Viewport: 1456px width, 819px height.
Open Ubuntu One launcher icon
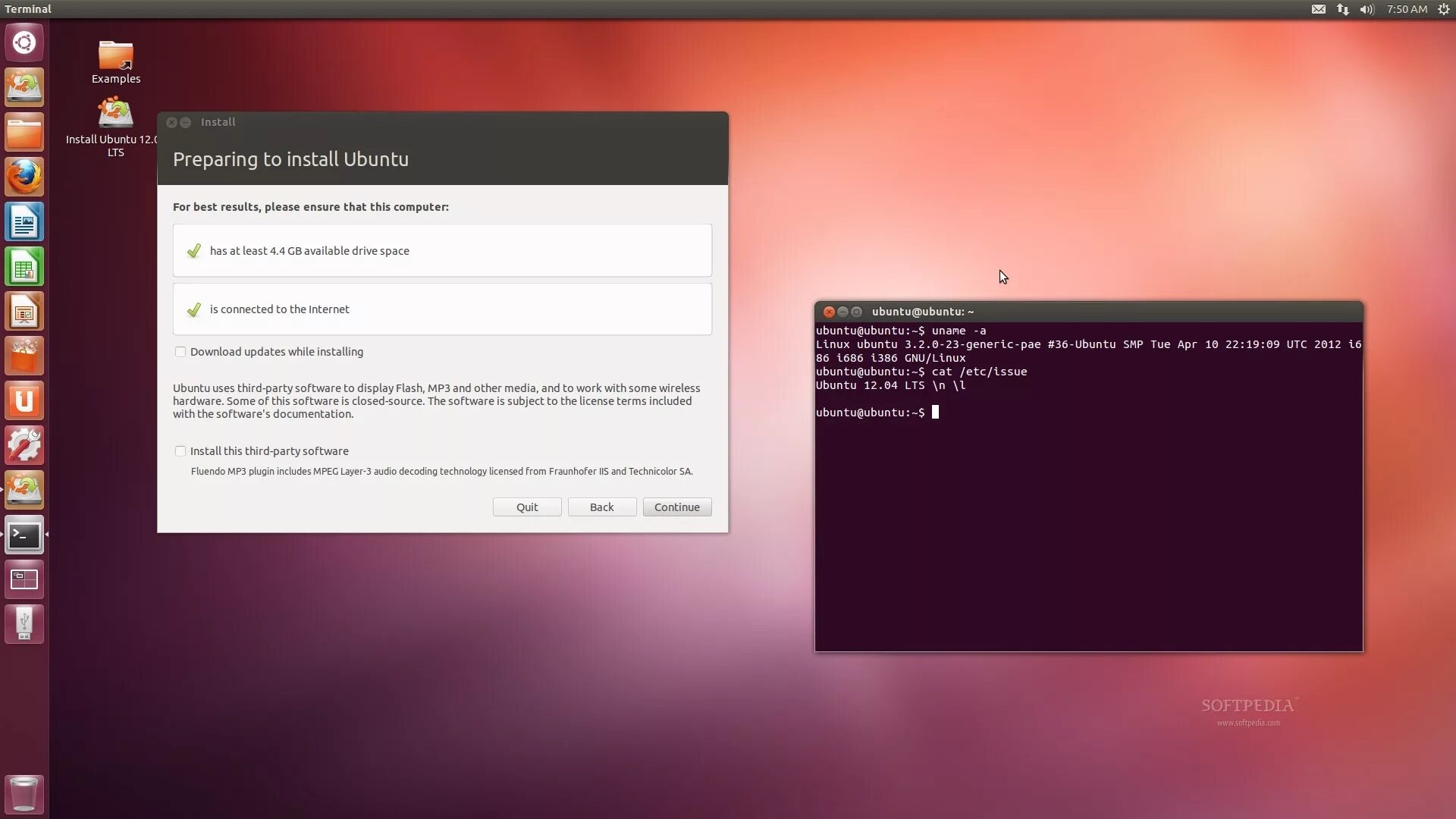click(x=24, y=400)
